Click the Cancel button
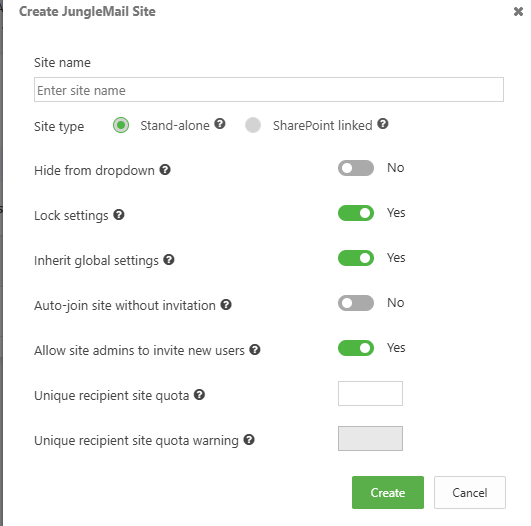Screen dimensions: 531x526 [470, 492]
